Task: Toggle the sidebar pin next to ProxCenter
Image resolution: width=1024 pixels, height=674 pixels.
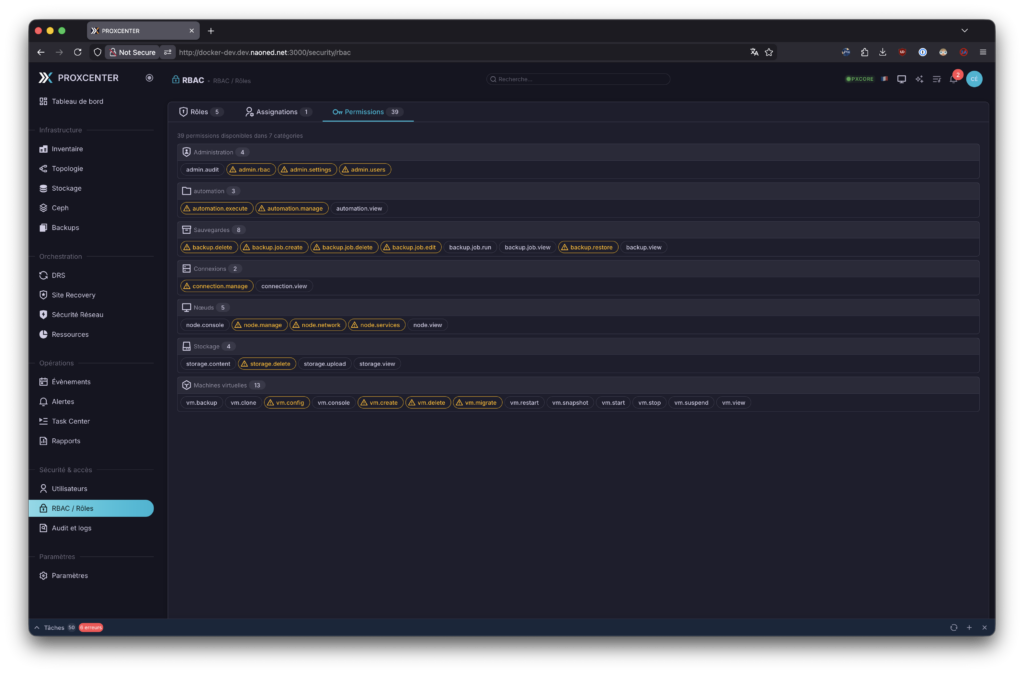Action: 149,77
